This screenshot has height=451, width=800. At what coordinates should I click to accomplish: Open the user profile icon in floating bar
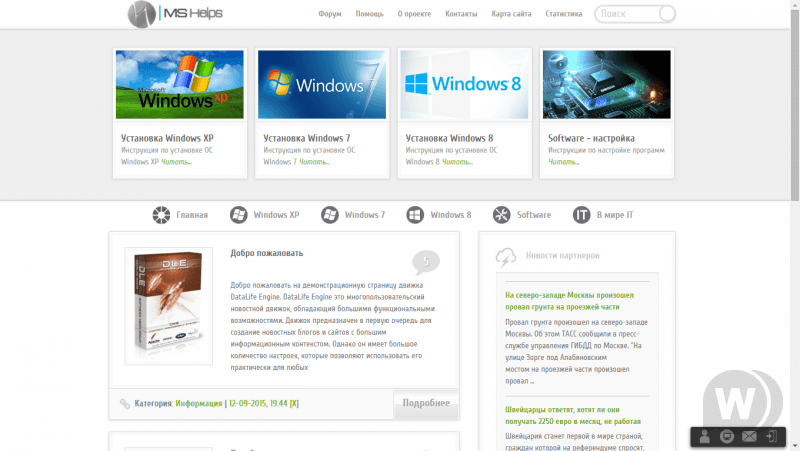705,437
